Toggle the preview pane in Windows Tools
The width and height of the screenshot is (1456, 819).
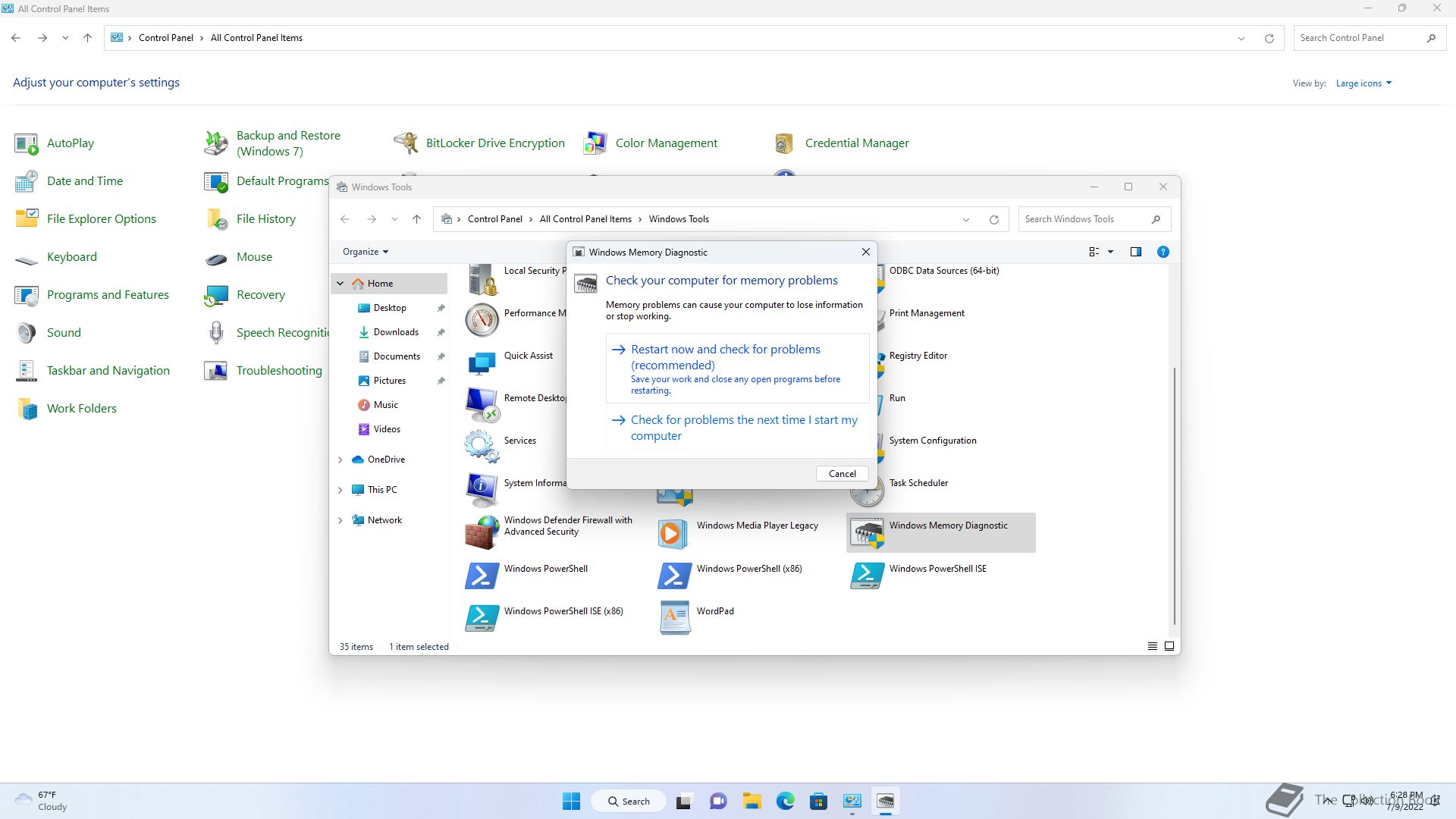coord(1135,252)
